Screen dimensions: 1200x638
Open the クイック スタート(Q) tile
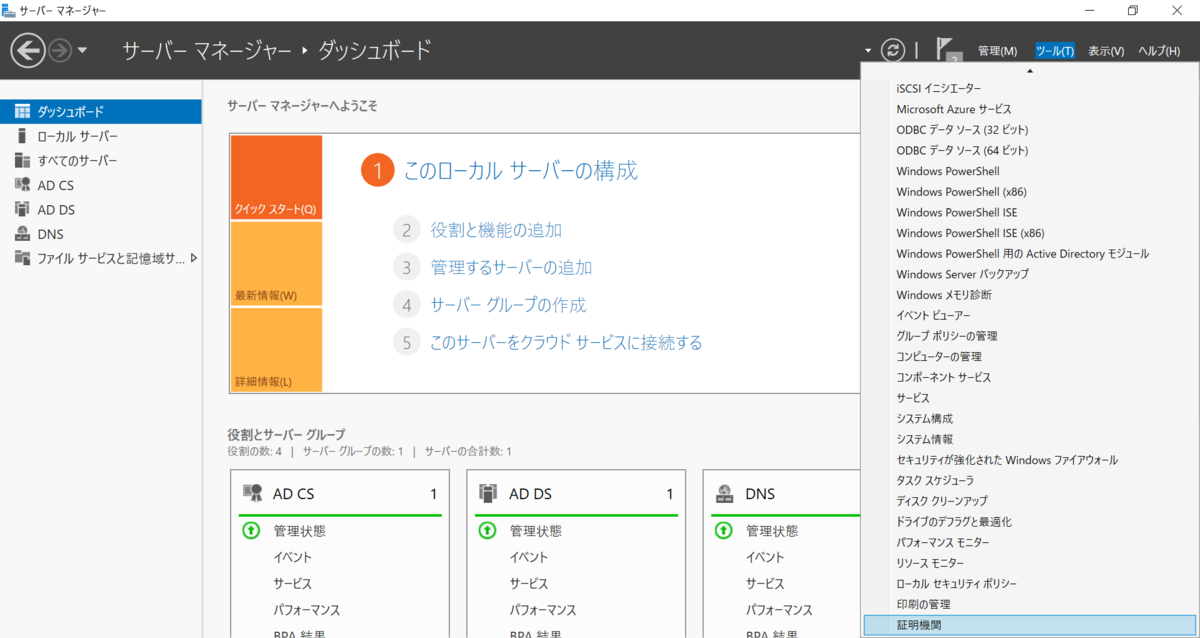276,177
